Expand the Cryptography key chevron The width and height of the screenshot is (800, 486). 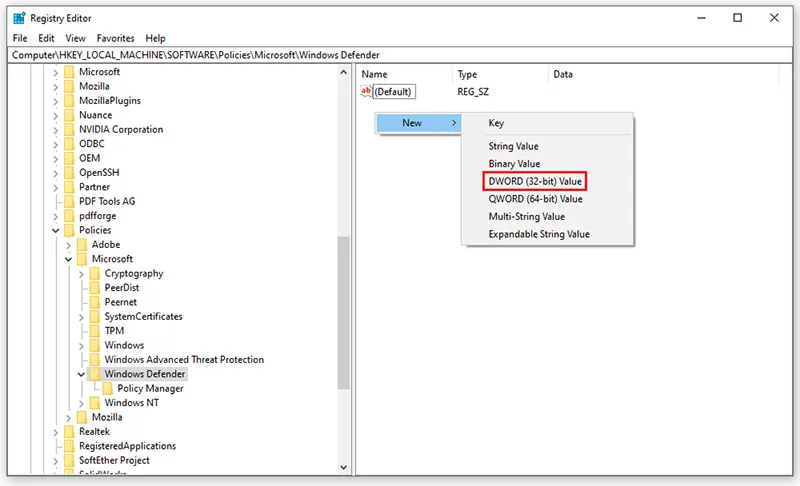tap(81, 274)
